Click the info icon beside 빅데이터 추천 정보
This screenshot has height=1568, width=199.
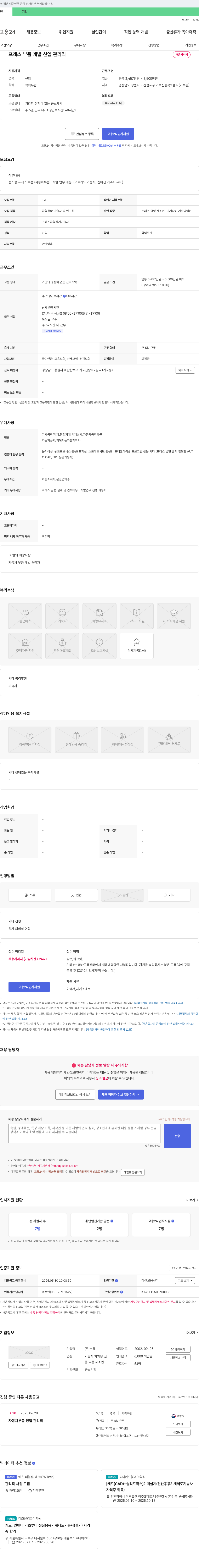point(33,1463)
